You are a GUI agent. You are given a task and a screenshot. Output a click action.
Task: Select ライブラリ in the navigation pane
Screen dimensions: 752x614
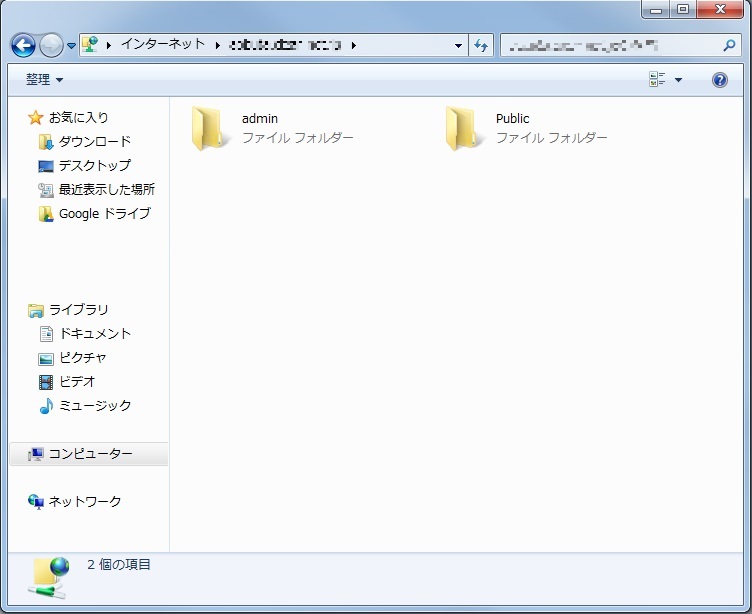pyautogui.click(x=79, y=310)
